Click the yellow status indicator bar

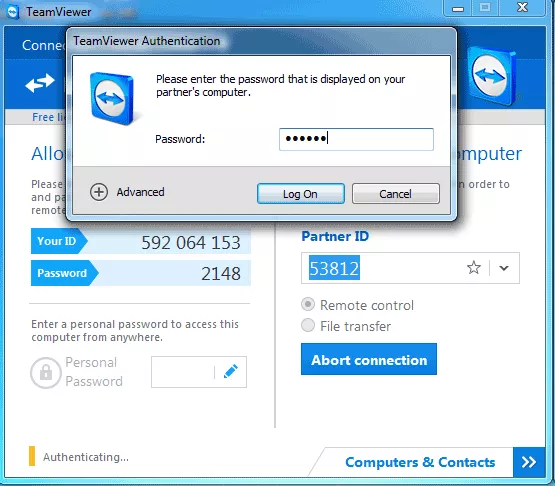[x=32, y=456]
